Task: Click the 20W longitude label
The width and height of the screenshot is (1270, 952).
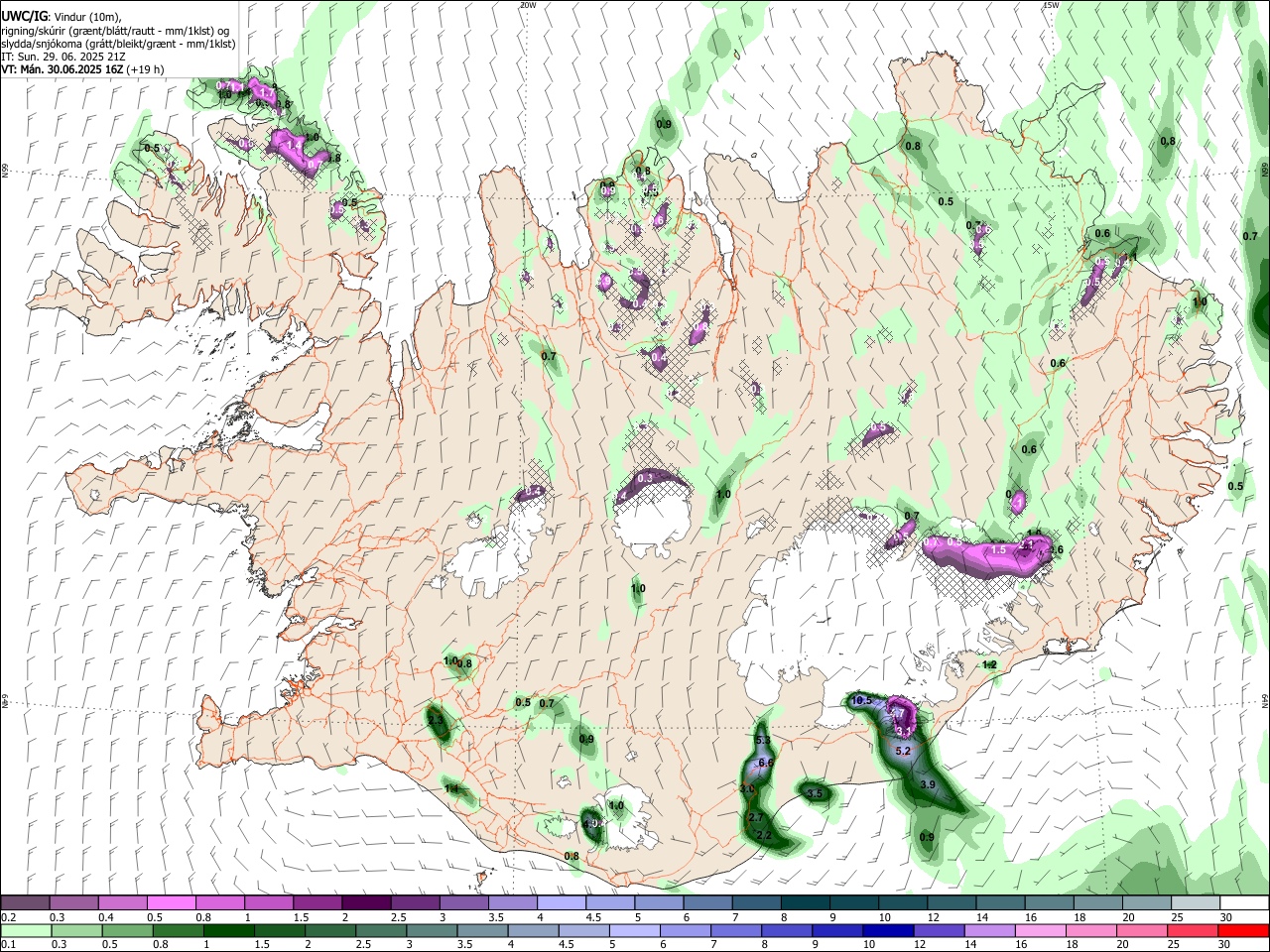Action: [x=527, y=5]
